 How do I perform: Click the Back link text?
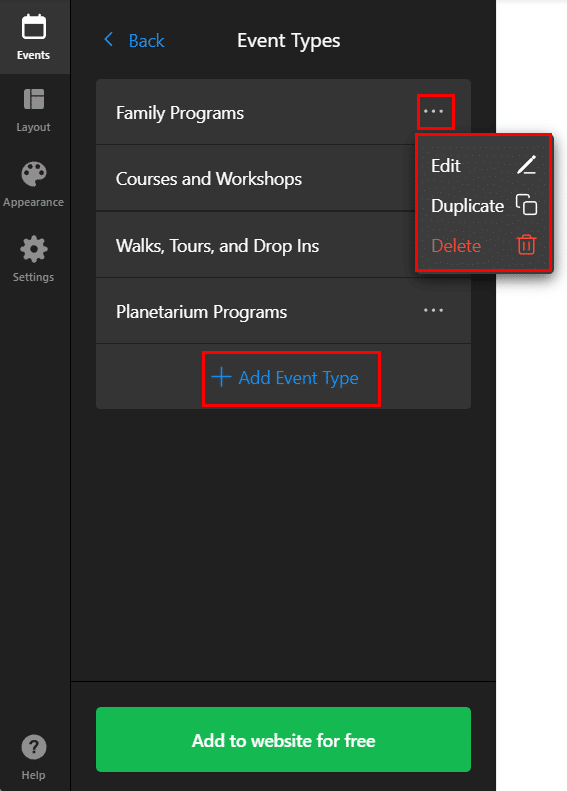[x=146, y=40]
